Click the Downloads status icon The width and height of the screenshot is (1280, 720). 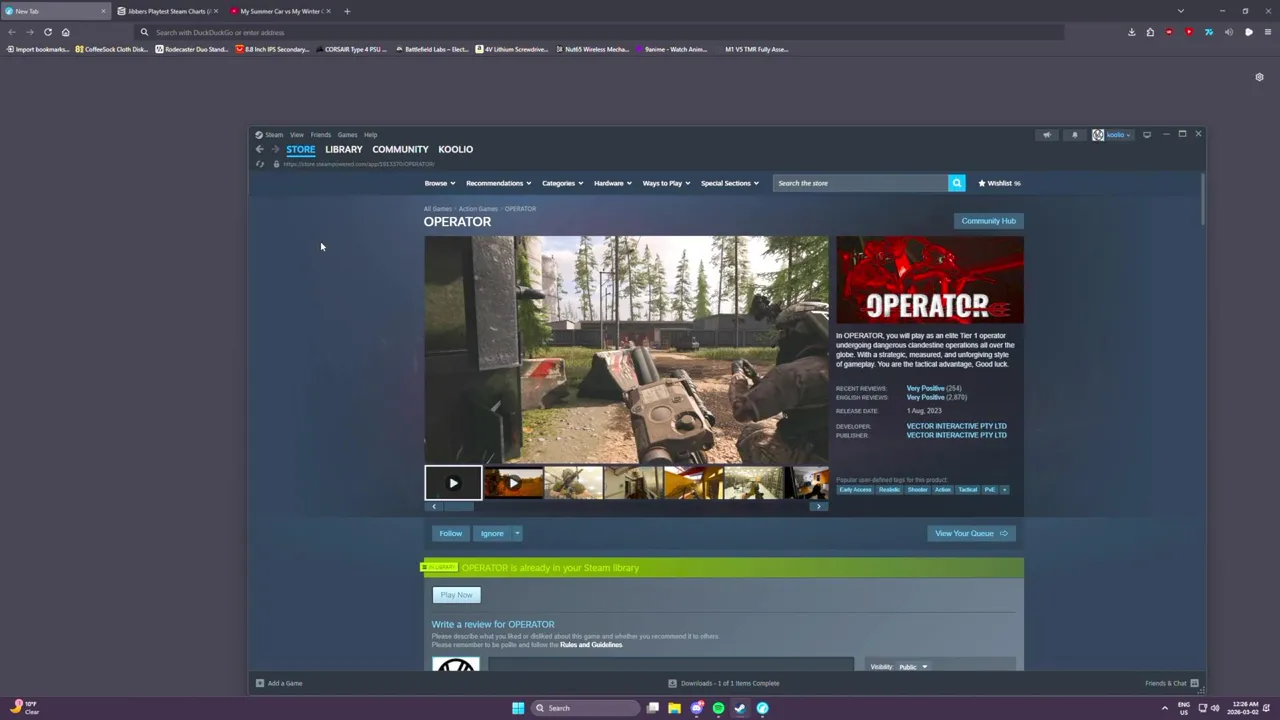coord(672,683)
